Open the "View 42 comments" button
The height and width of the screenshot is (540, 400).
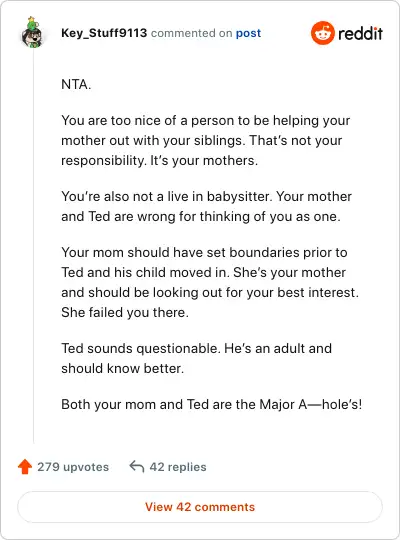coord(200,507)
